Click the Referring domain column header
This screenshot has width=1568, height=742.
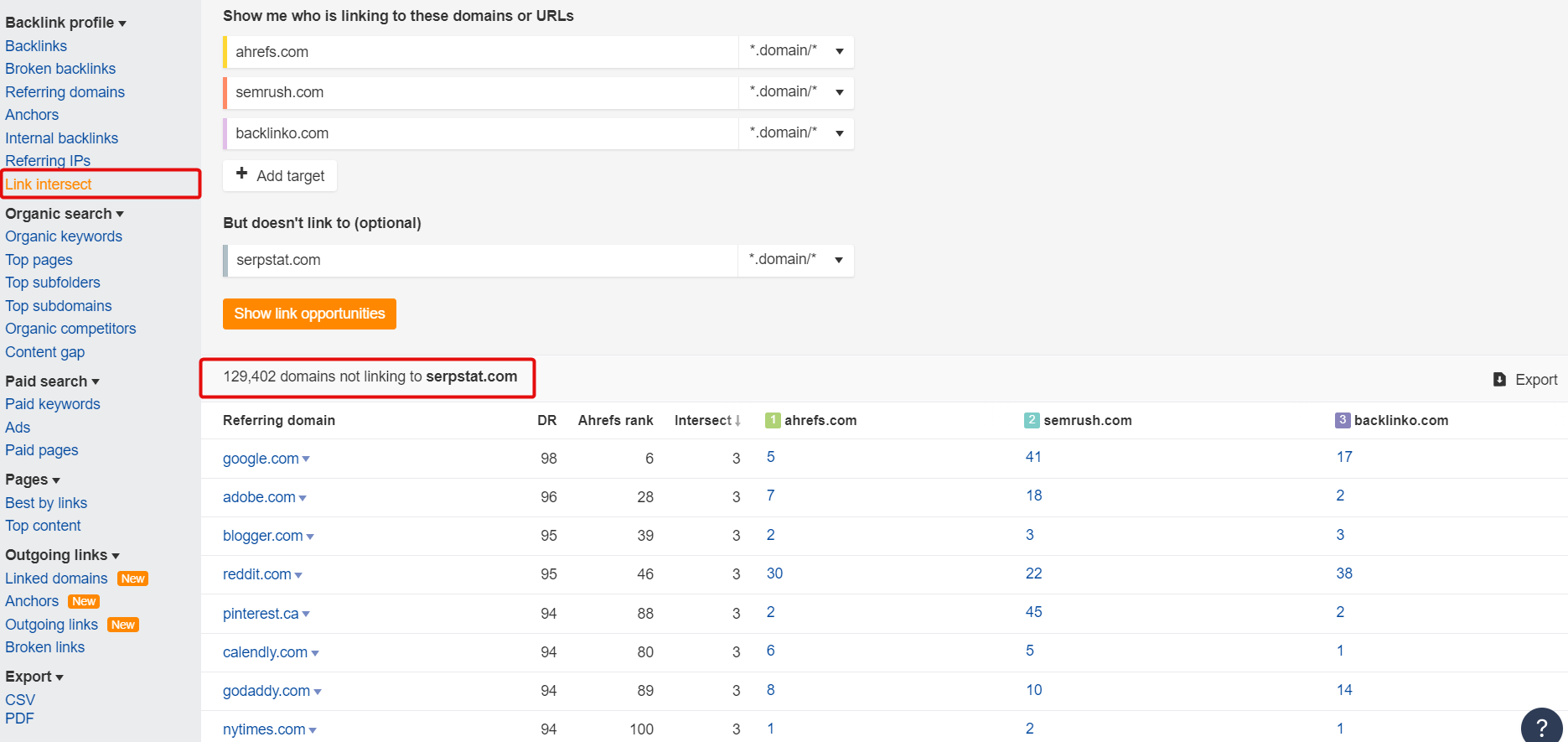point(279,420)
